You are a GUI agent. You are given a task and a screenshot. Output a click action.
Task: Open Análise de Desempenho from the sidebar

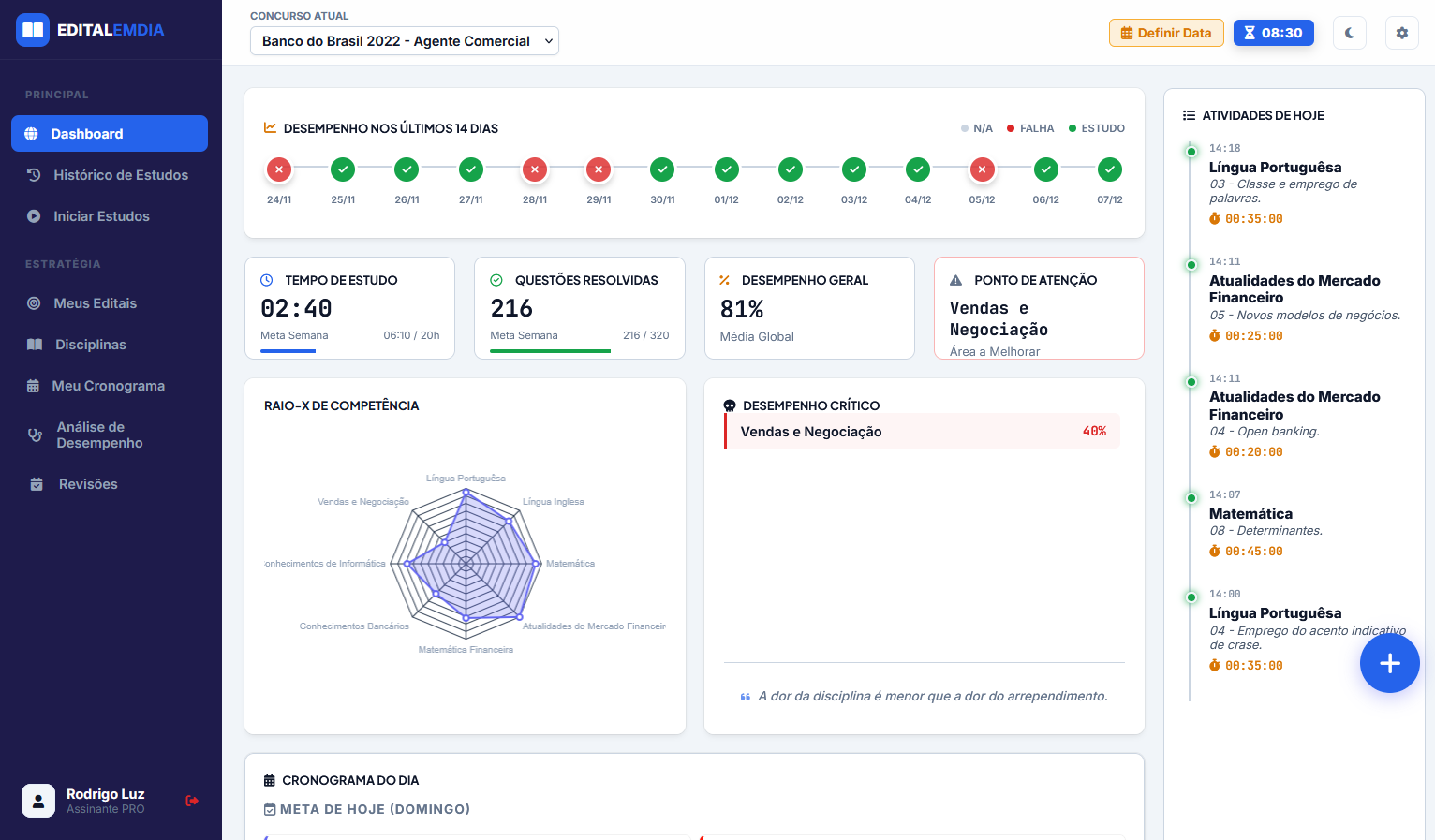coord(34,435)
